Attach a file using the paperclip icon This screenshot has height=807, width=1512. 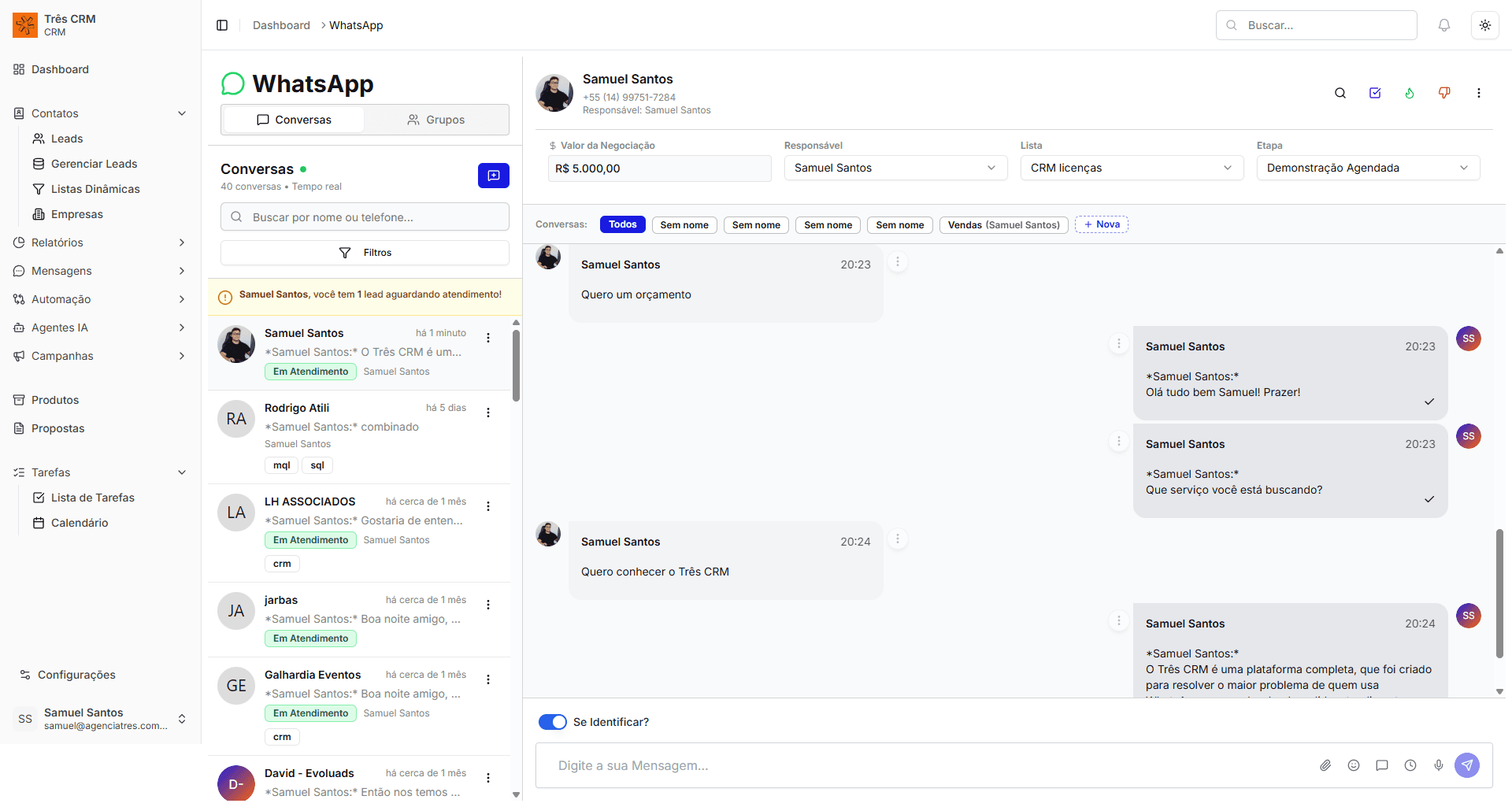1325,764
